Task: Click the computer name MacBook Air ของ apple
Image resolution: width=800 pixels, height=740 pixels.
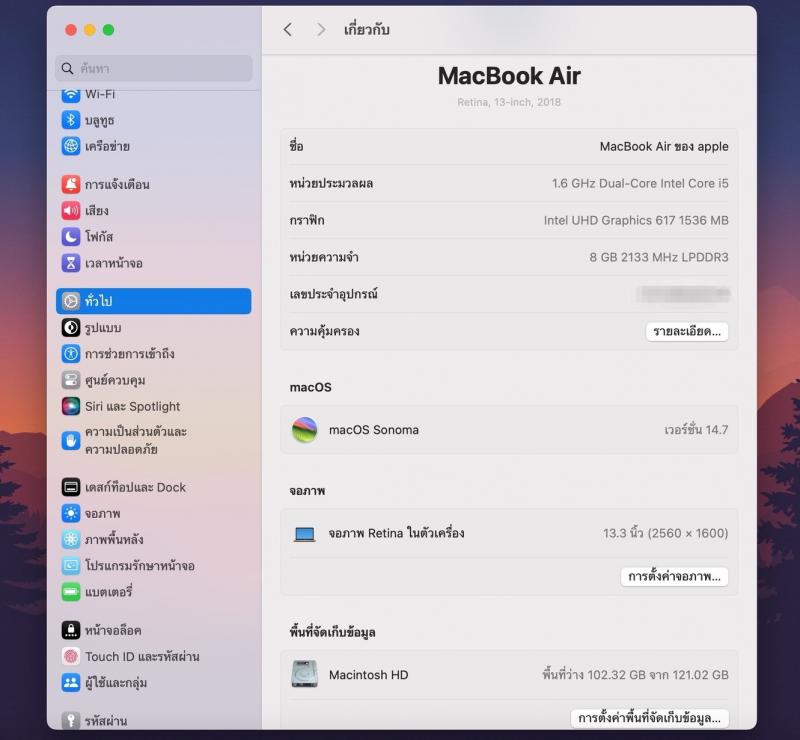Action: [x=663, y=146]
